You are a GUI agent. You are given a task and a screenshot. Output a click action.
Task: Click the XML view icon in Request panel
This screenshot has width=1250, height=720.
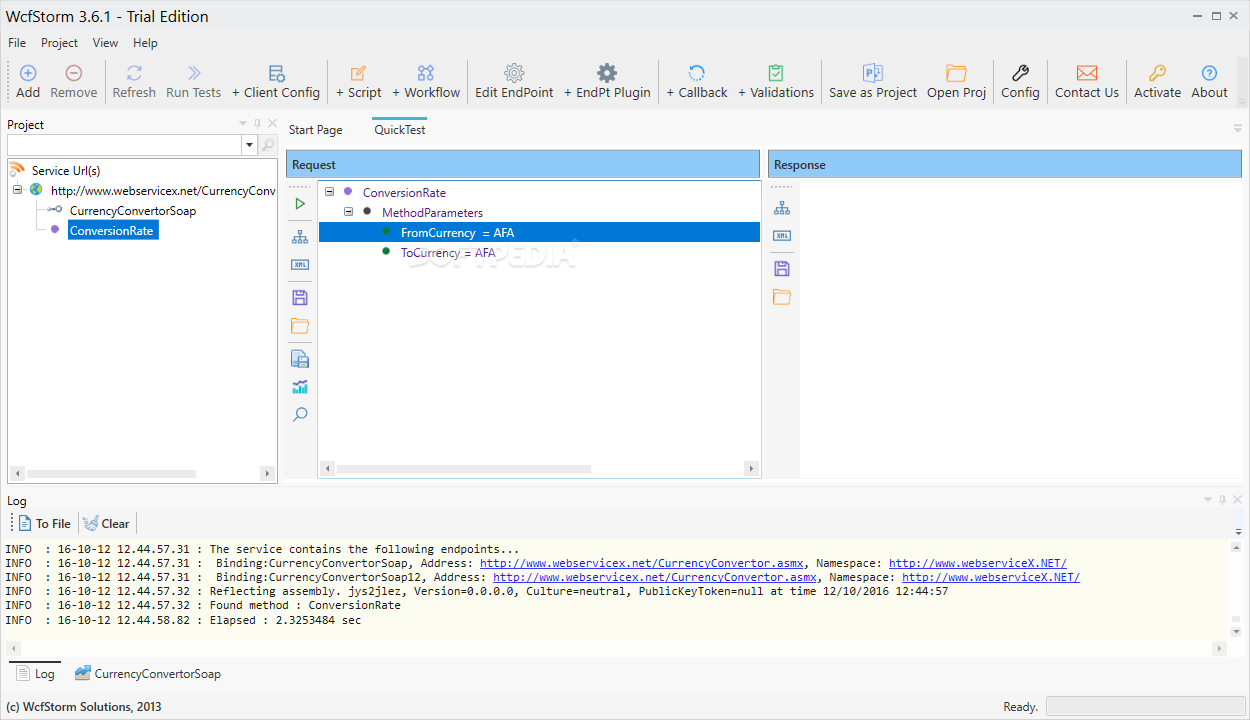click(300, 265)
